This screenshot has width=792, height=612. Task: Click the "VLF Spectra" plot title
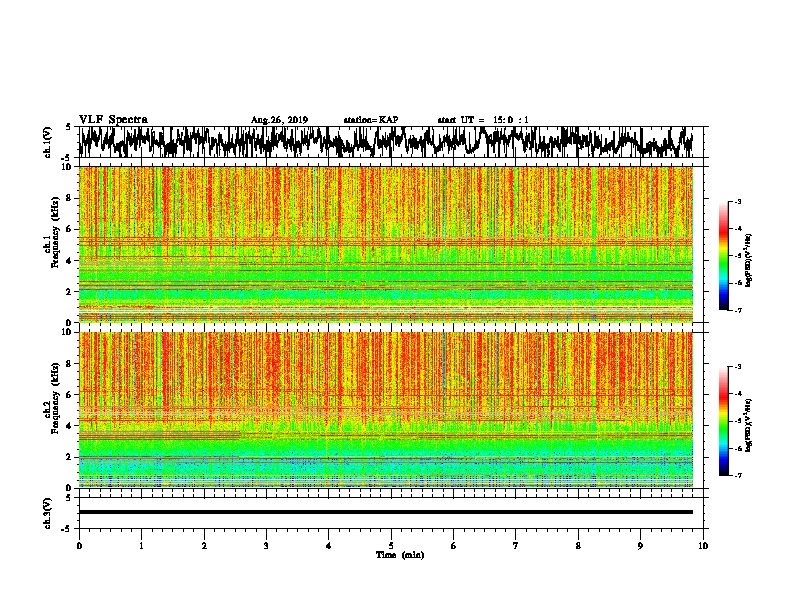click(113, 120)
